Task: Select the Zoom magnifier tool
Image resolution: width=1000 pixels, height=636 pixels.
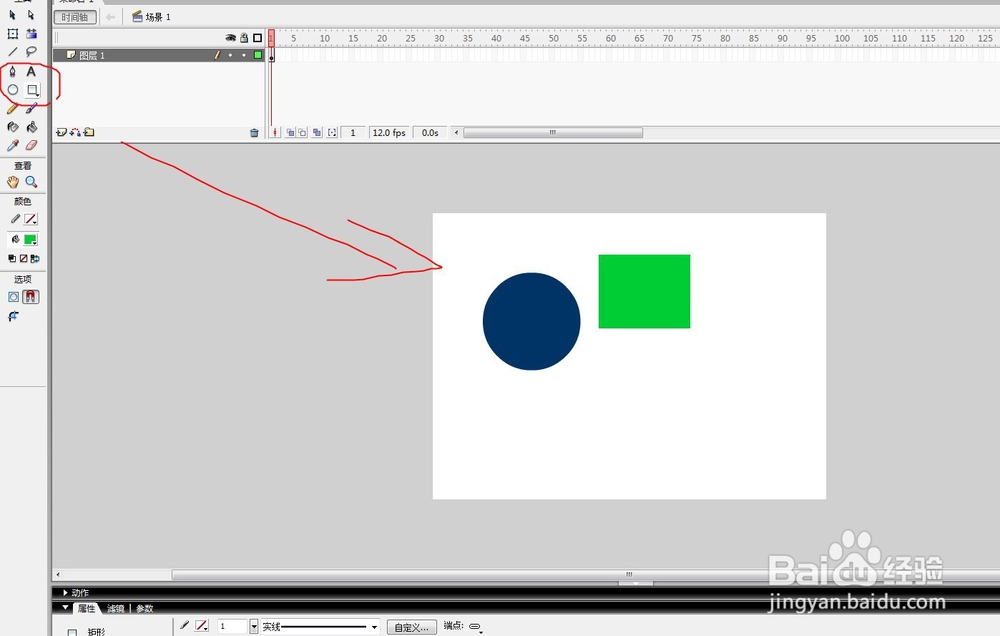Action: pyautogui.click(x=31, y=182)
